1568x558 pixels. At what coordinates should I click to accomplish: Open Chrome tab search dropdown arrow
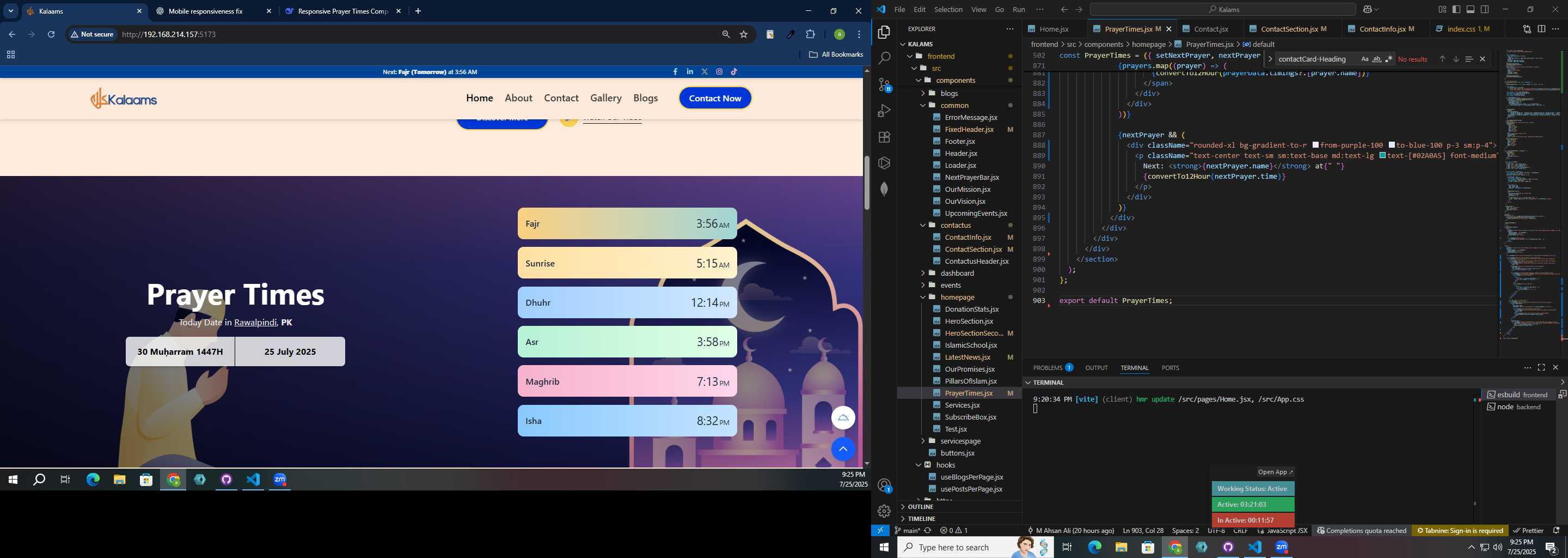10,11
